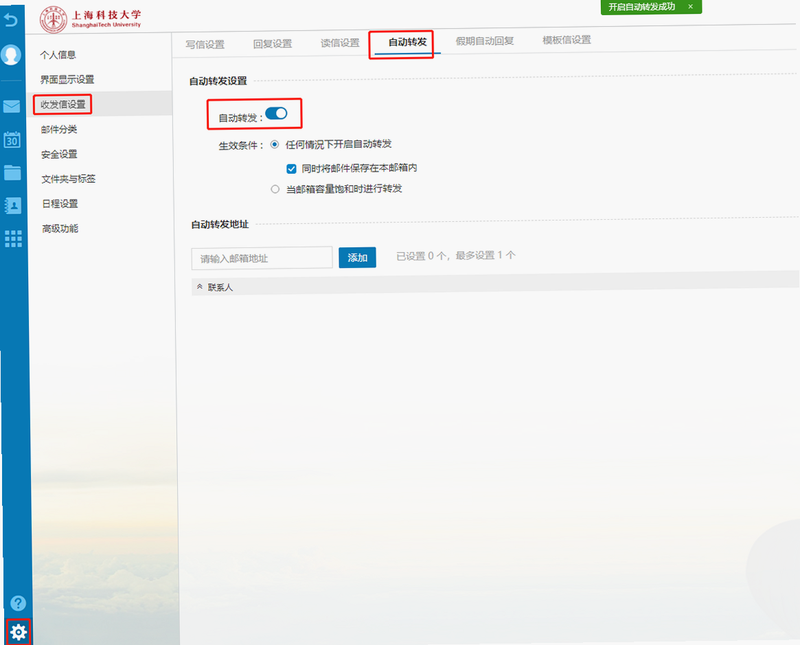The height and width of the screenshot is (645, 800).
Task: Open 高级功能 in settings menu
Action: [60, 229]
